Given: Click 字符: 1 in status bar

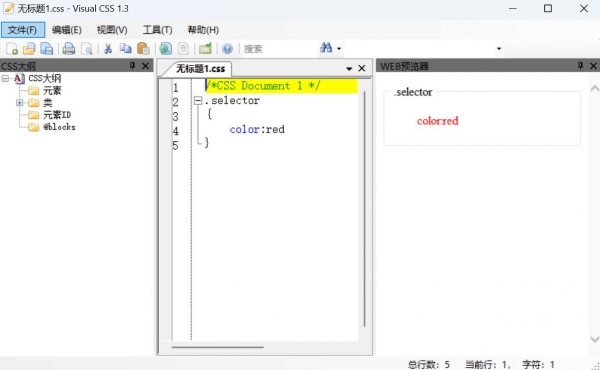Looking at the screenshot, I should 538,364.
